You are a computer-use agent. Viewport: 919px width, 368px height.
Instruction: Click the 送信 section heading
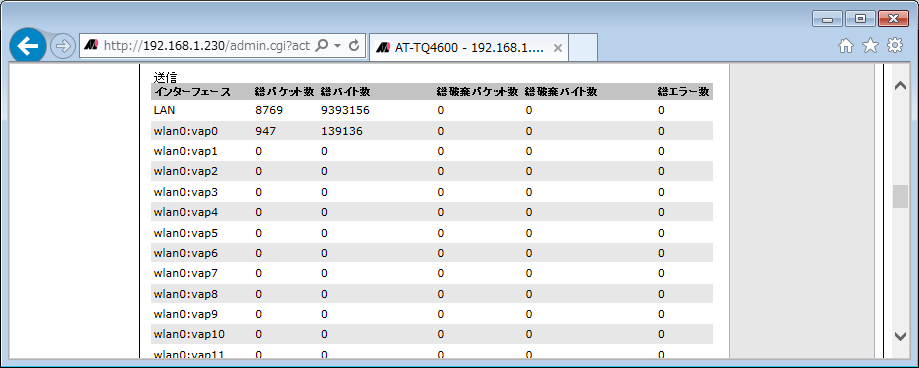coord(165,77)
